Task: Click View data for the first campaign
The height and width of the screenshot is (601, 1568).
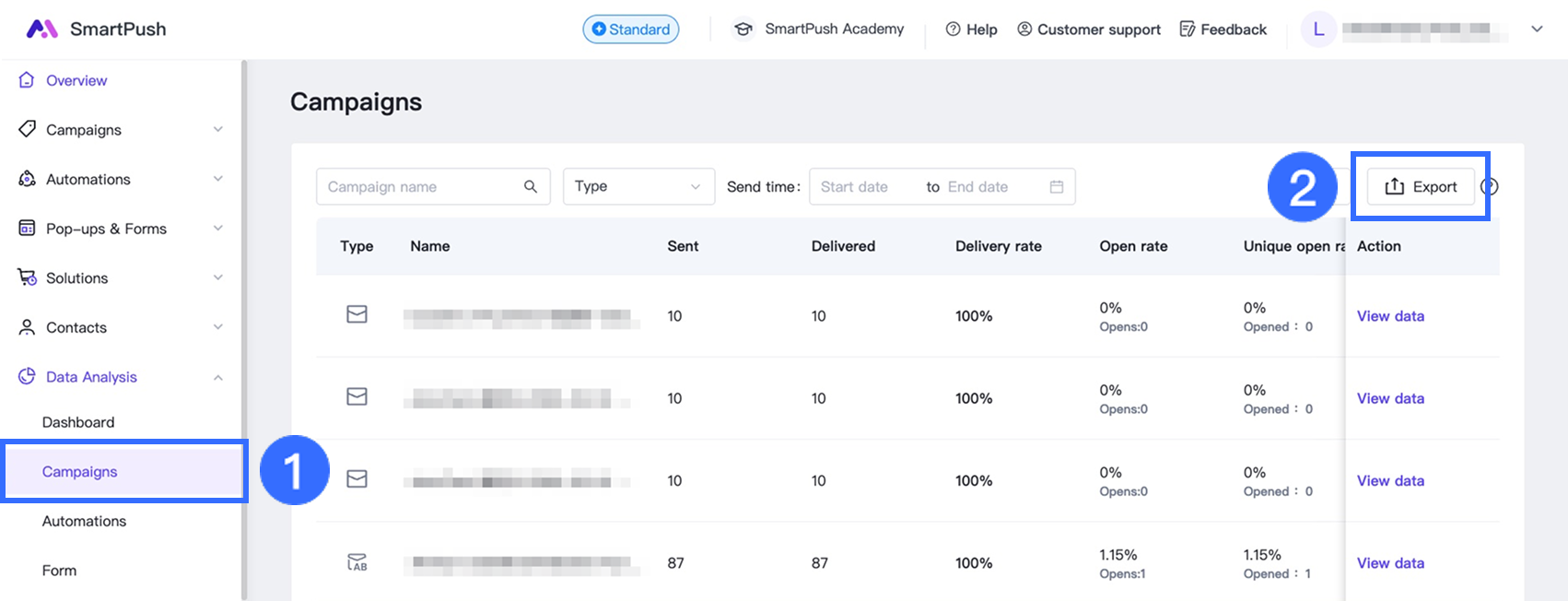Action: (x=1390, y=316)
